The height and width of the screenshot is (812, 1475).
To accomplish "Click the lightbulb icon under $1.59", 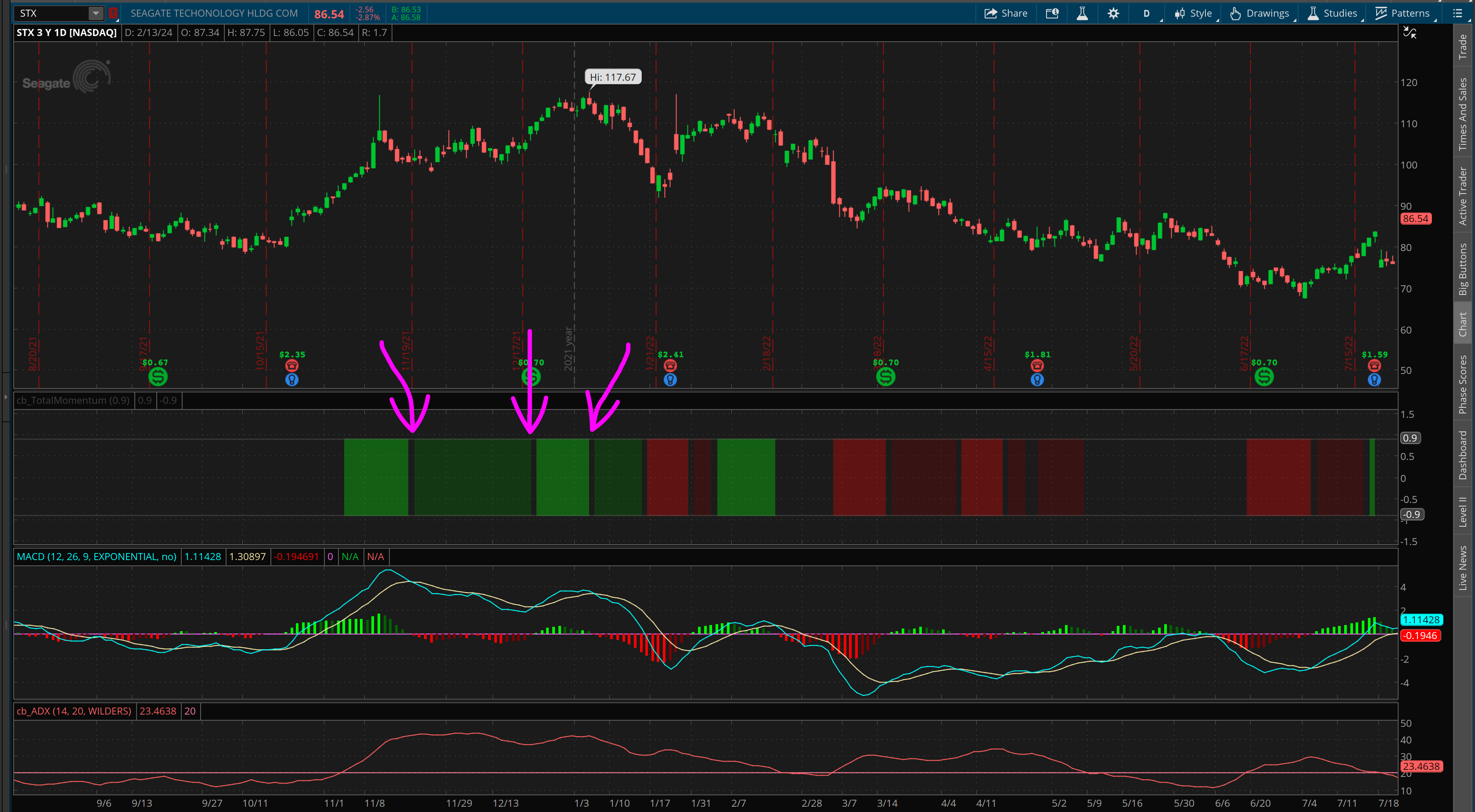I will tap(1374, 379).
